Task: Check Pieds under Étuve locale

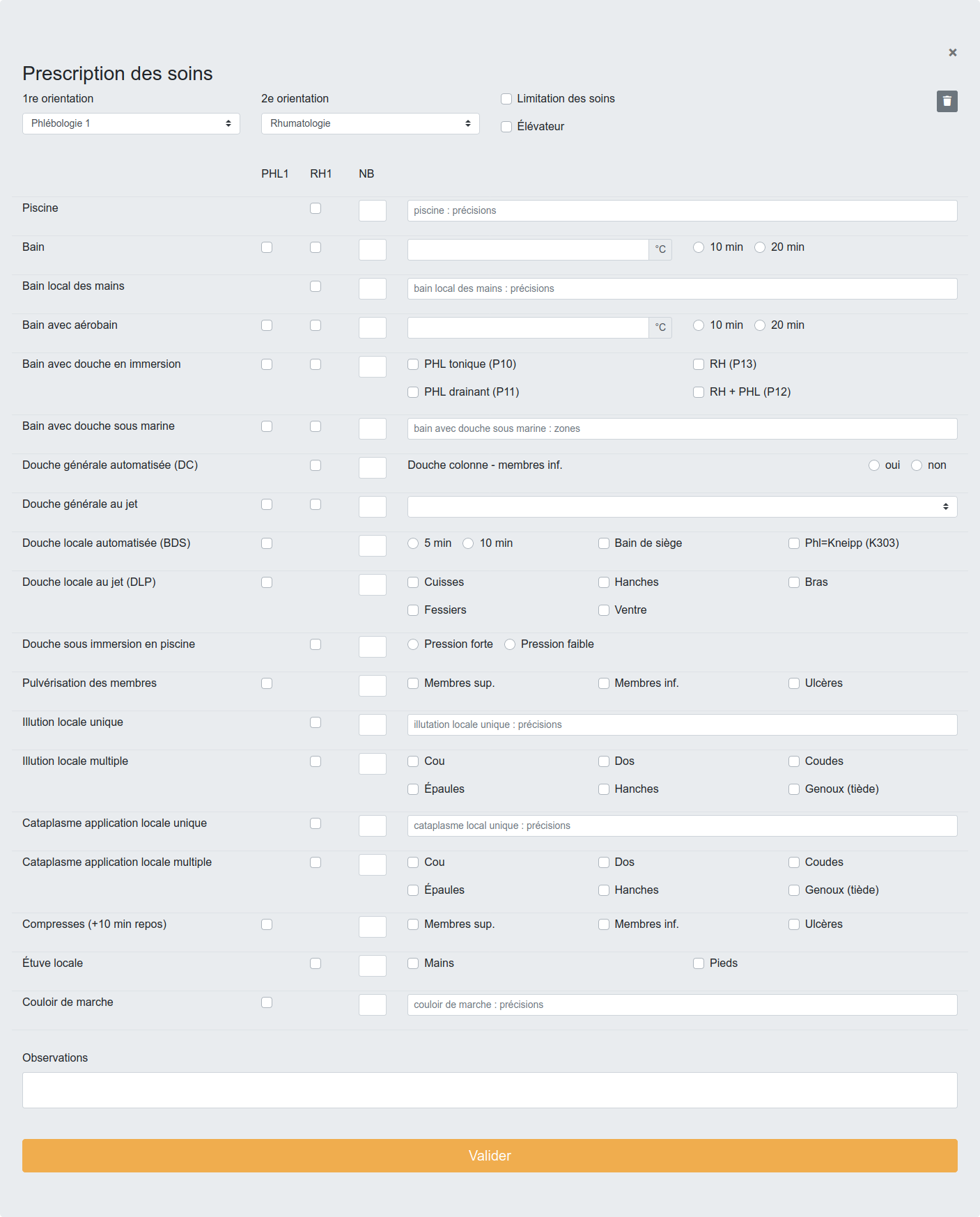Action: pyautogui.click(x=699, y=963)
